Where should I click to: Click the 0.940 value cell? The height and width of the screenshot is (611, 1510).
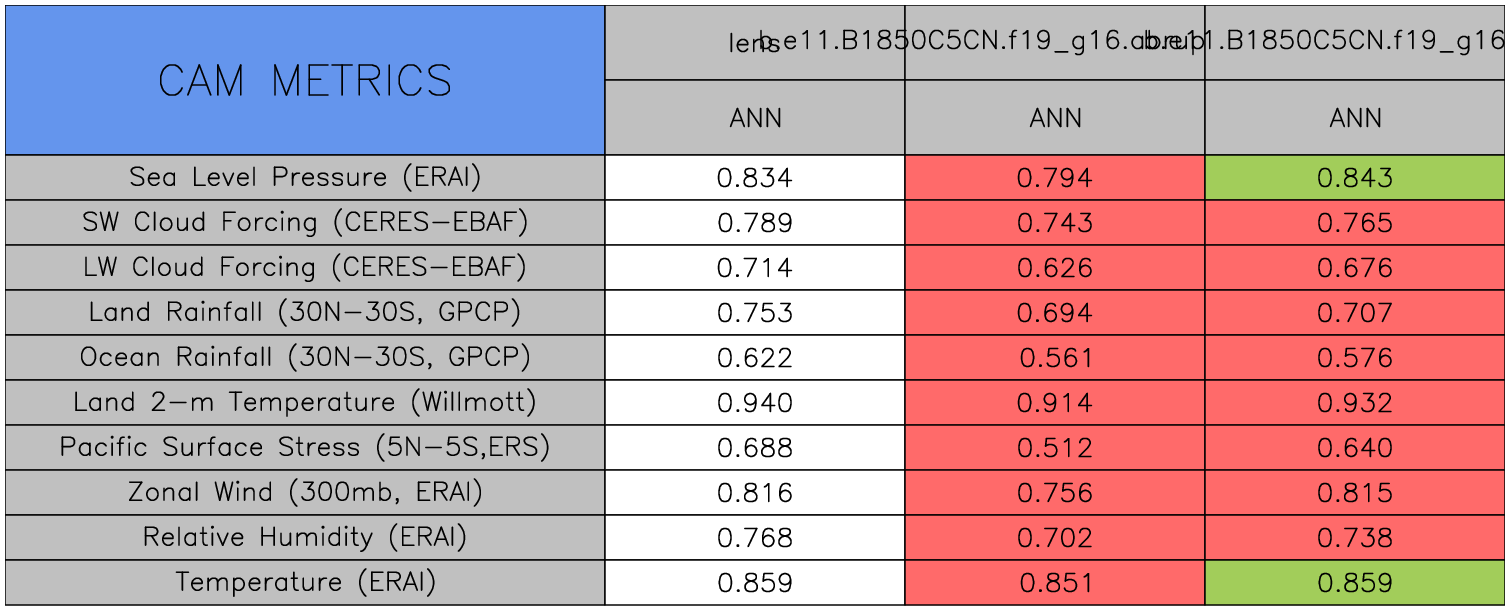755,403
